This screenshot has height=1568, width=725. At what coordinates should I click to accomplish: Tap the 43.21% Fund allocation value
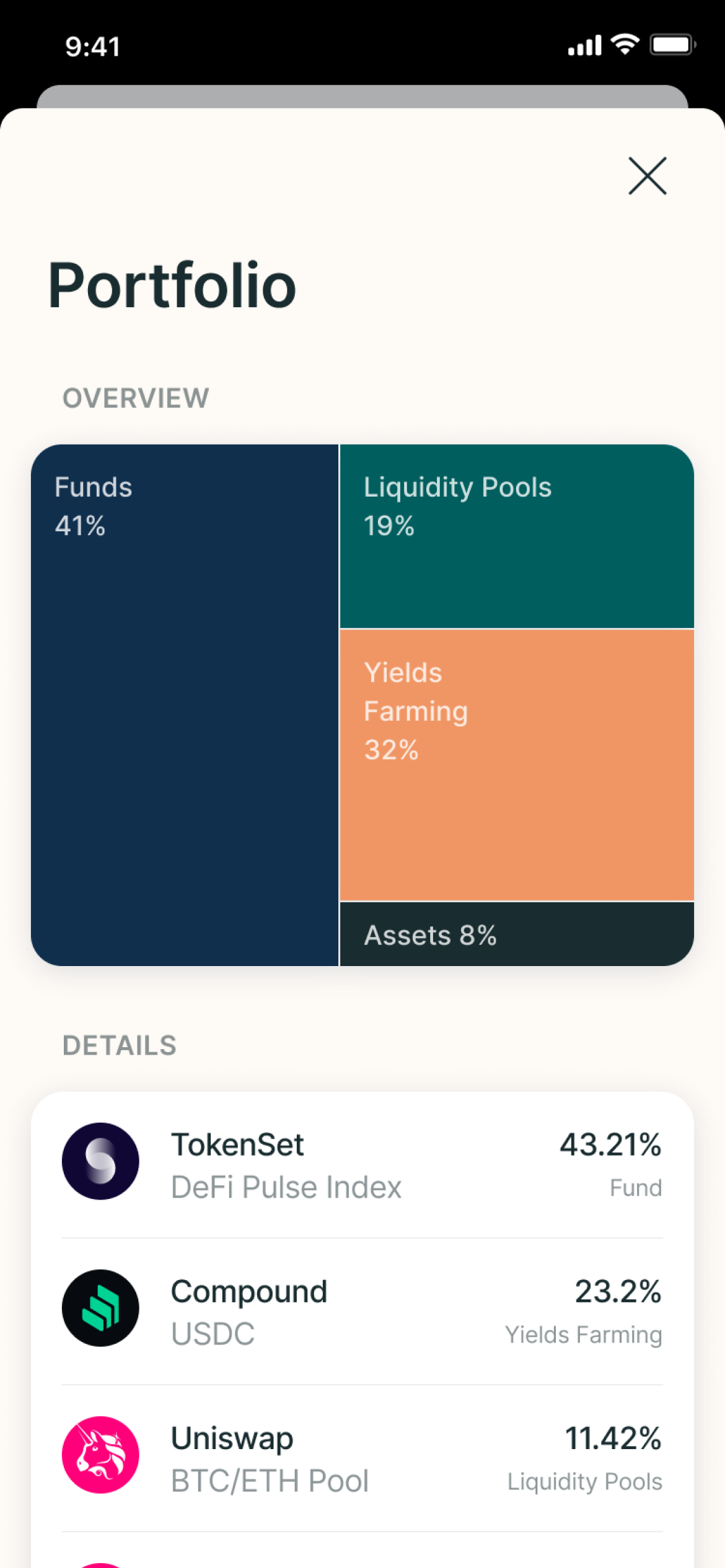click(x=610, y=1144)
